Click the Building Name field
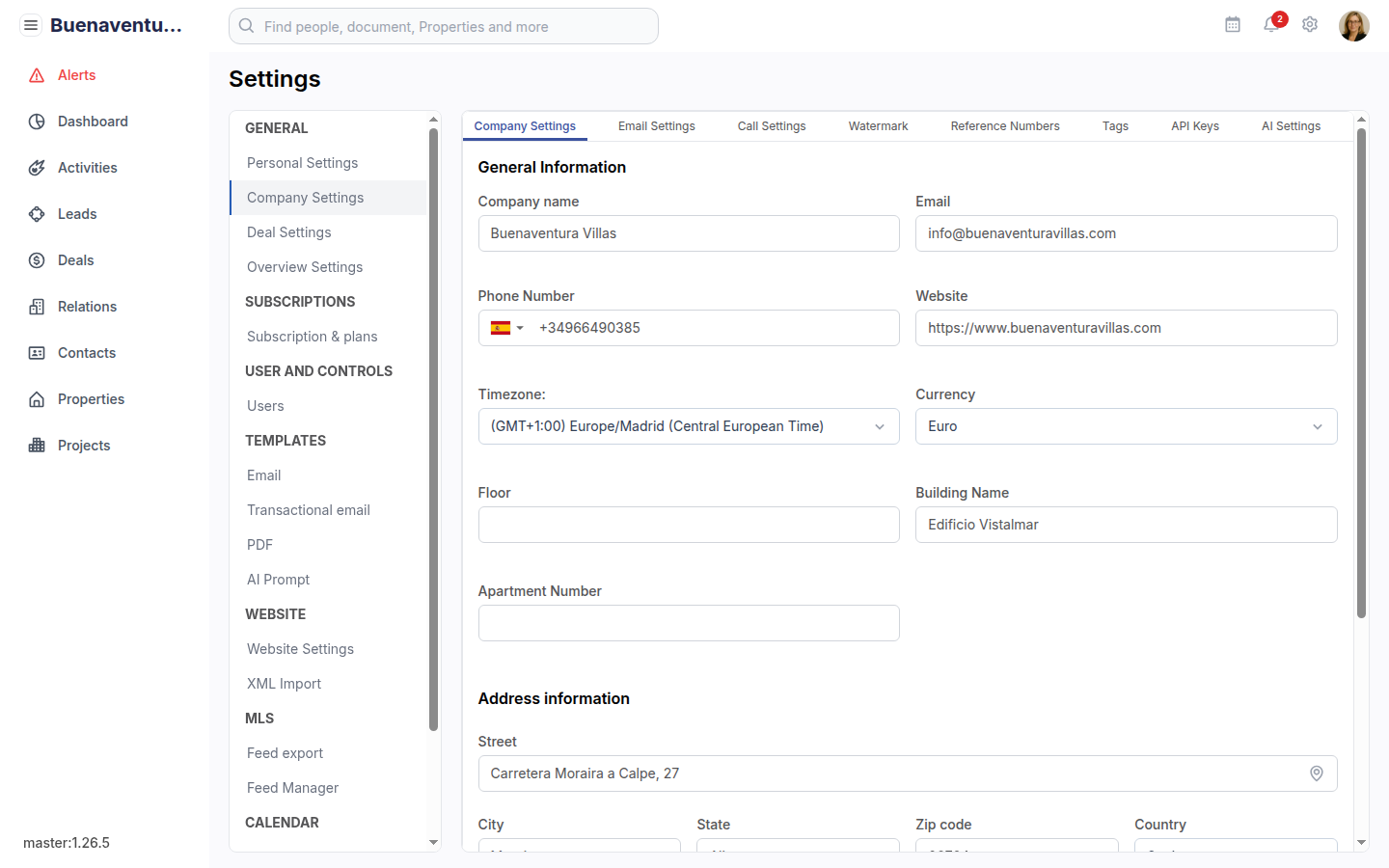Screen dimensions: 1389x868 pyautogui.click(x=1126, y=525)
